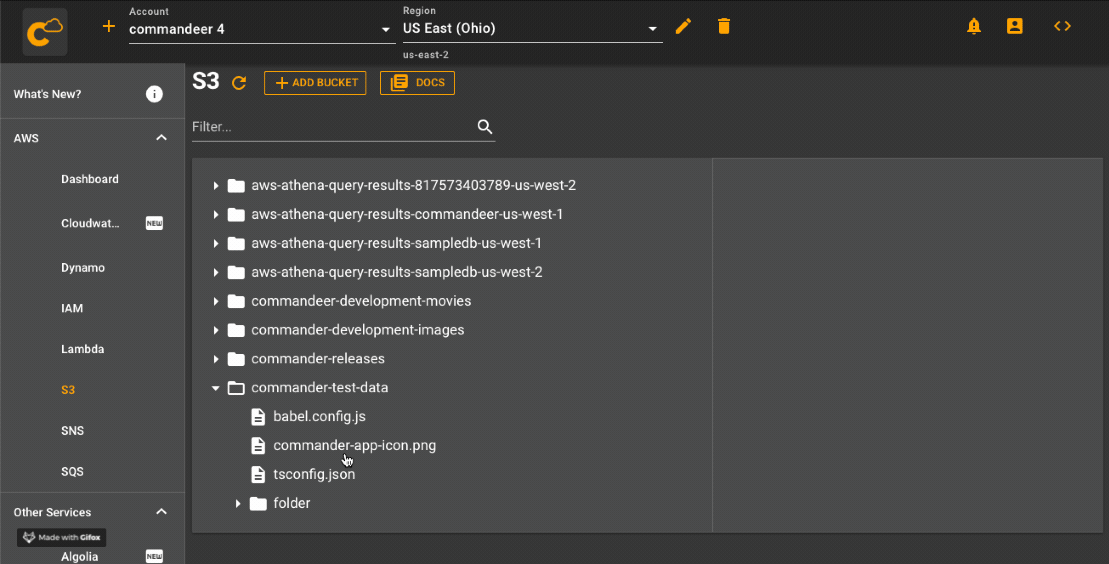This screenshot has height=564, width=1109.
Task: Click the Commandeer cloud logo
Action: pyautogui.click(x=45, y=32)
